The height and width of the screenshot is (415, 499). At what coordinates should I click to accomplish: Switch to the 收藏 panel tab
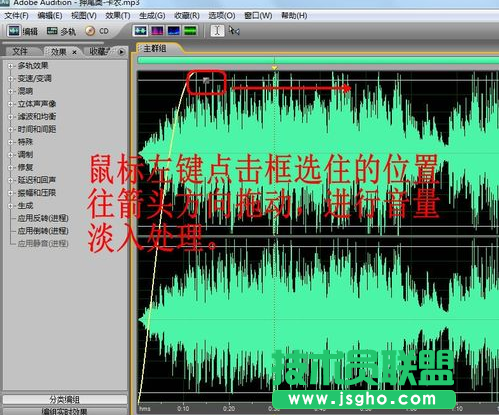tap(99, 52)
